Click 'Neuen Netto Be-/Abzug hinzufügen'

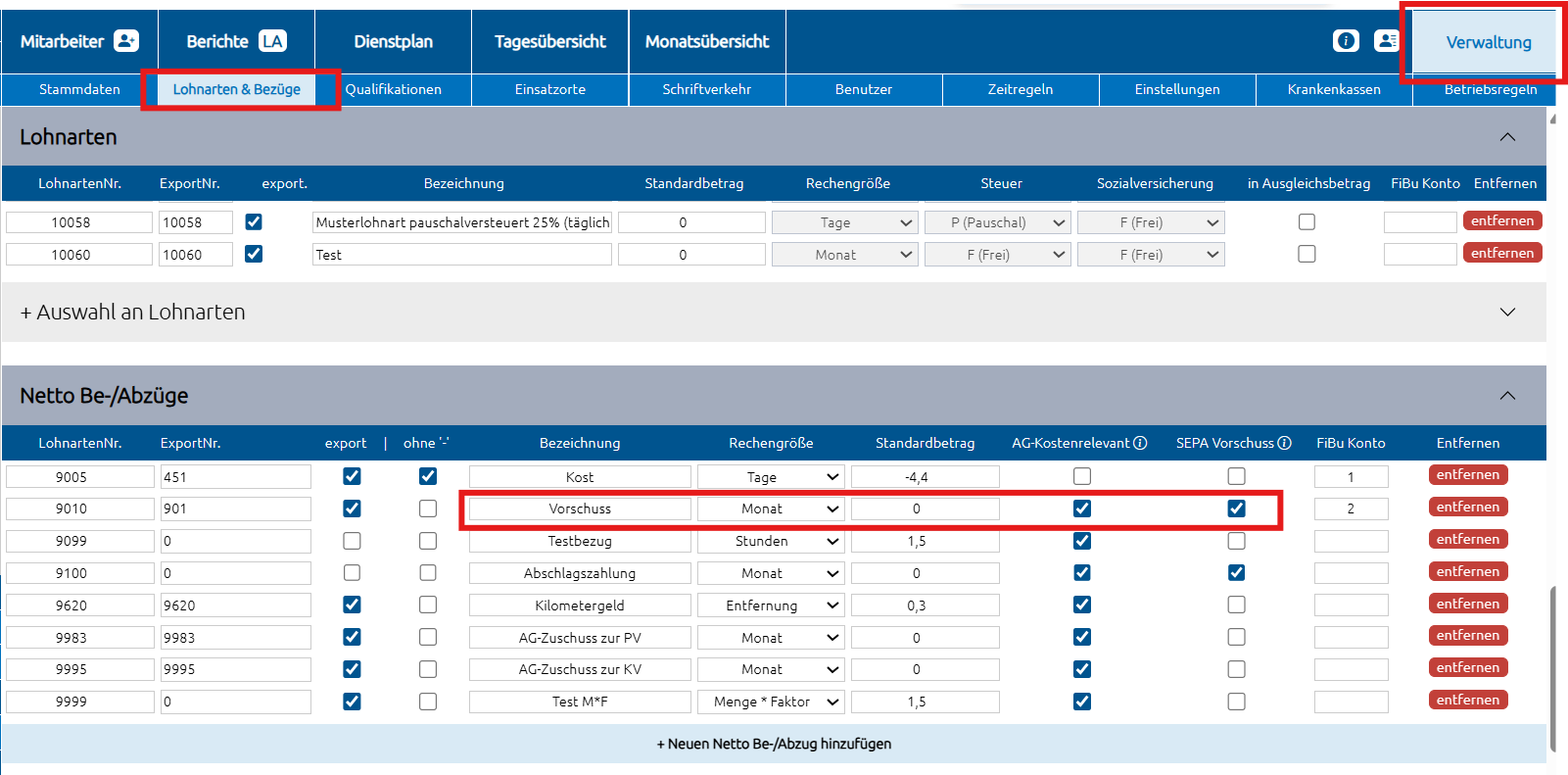[774, 744]
